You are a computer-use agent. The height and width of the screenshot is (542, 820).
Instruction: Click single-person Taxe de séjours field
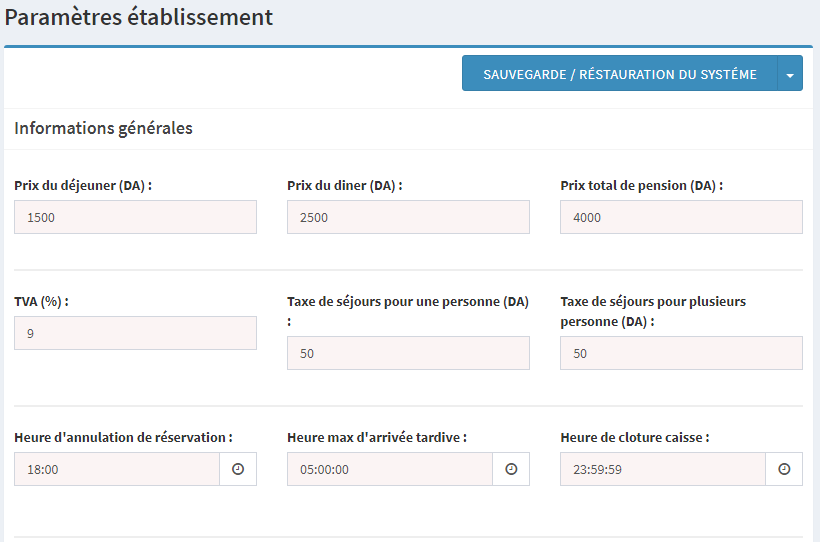pos(408,353)
